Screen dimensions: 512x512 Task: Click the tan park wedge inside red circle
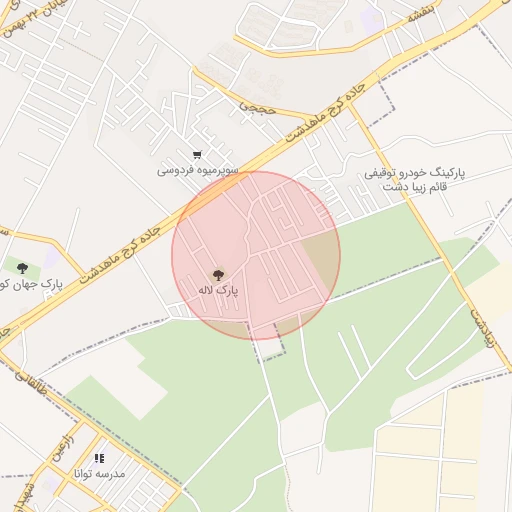tap(323, 258)
